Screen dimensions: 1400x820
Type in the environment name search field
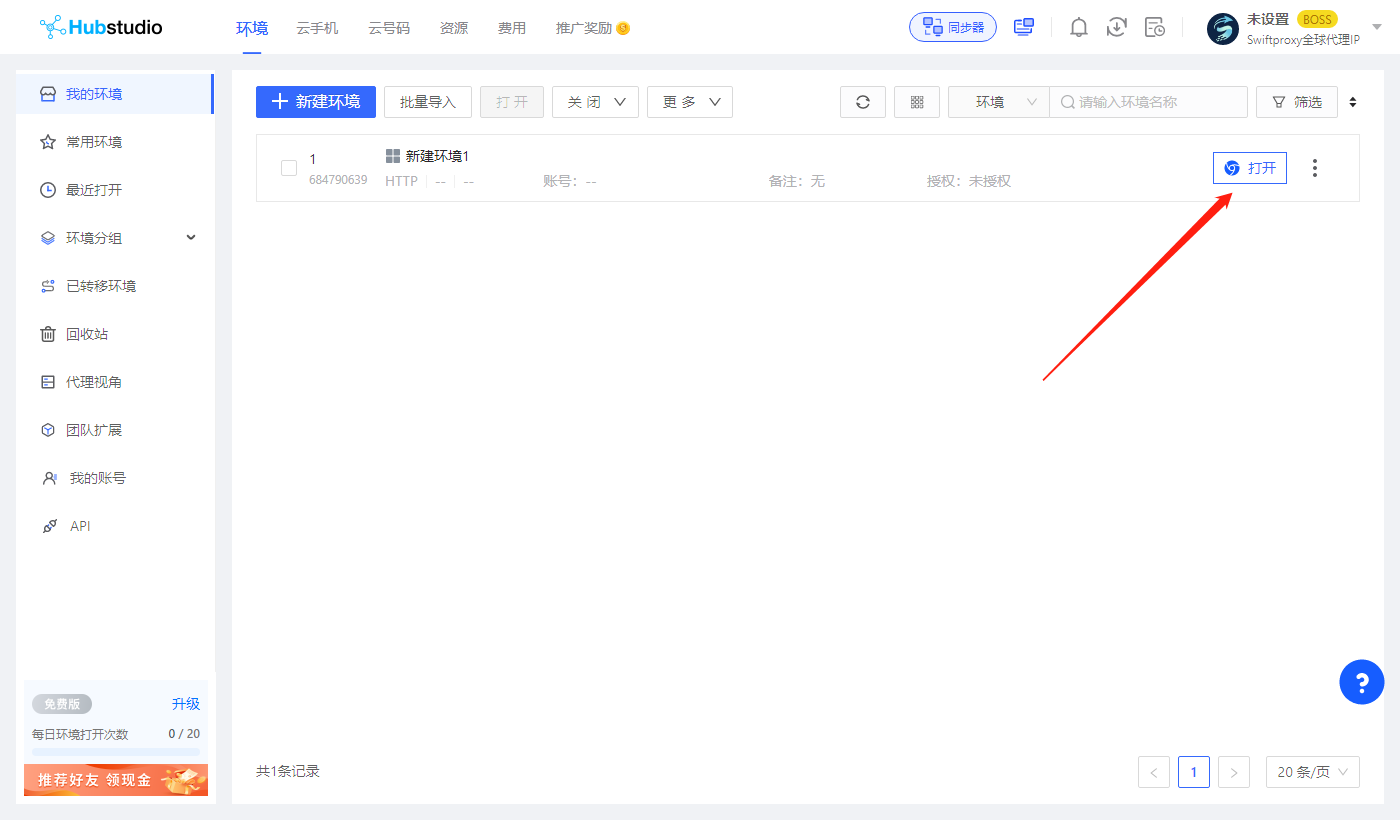click(x=1150, y=101)
